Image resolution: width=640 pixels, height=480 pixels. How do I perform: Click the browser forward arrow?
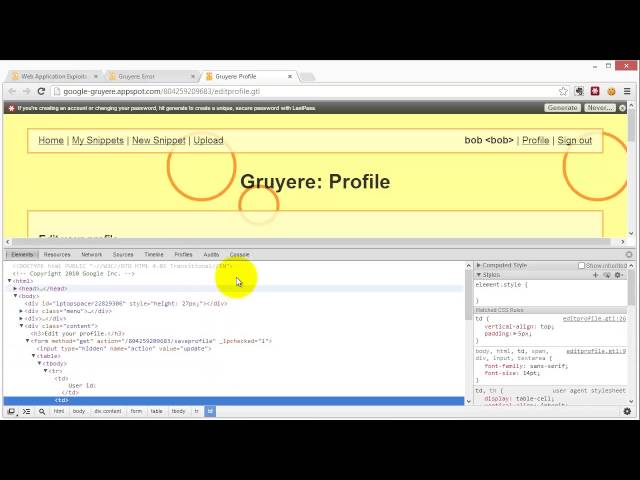[x=27, y=91]
